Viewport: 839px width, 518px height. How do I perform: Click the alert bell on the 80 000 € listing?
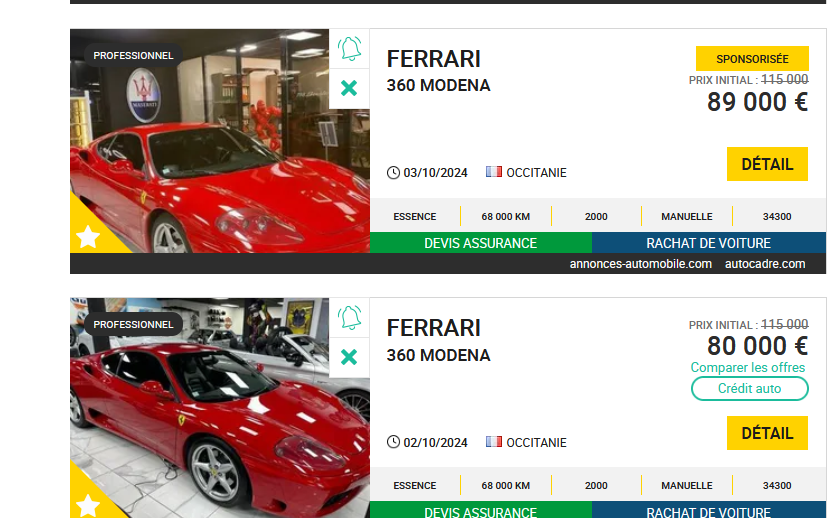click(349, 318)
